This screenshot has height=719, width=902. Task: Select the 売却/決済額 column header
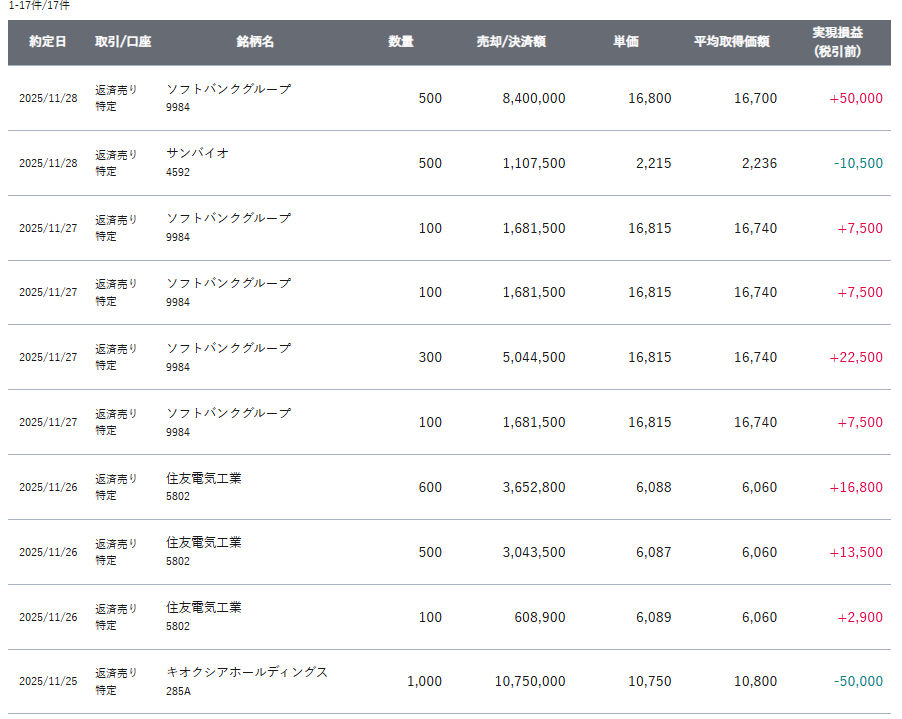click(x=511, y=42)
